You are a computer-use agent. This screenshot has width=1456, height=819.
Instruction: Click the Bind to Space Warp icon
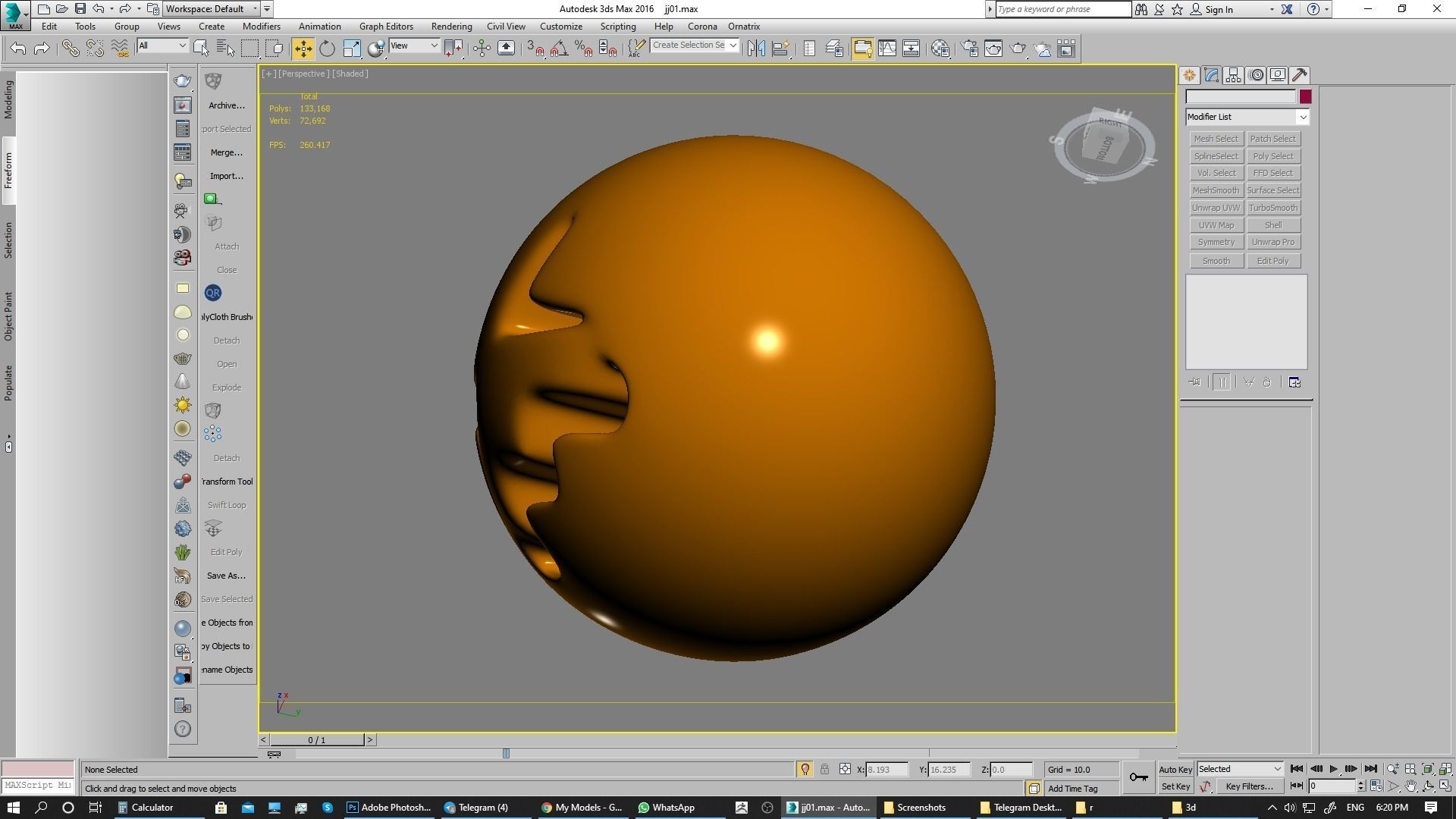point(119,49)
